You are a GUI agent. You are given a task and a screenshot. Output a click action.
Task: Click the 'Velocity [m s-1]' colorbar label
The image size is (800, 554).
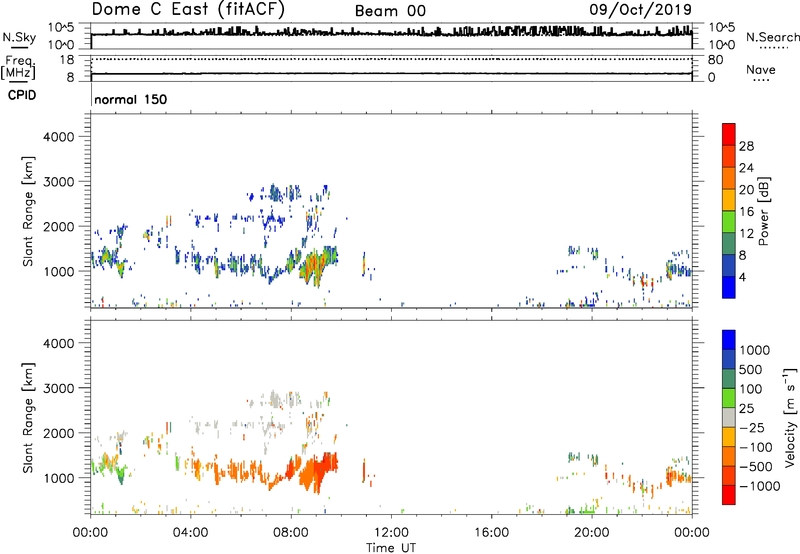[x=790, y=417]
